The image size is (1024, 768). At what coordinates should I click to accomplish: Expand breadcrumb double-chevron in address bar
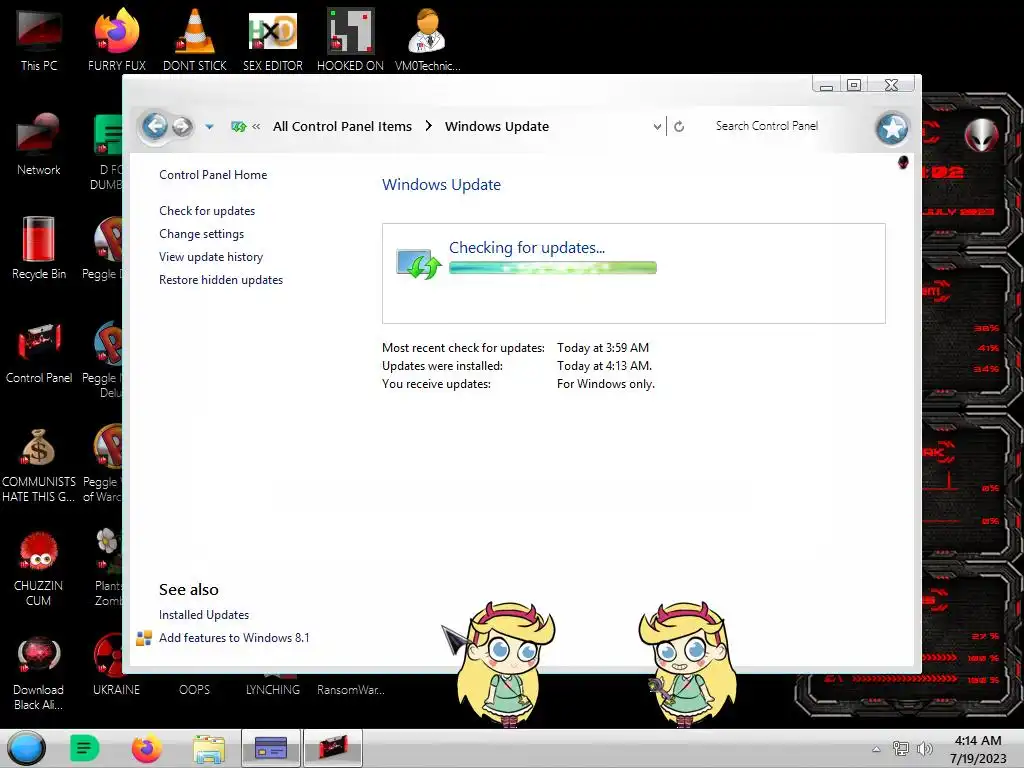click(x=256, y=127)
